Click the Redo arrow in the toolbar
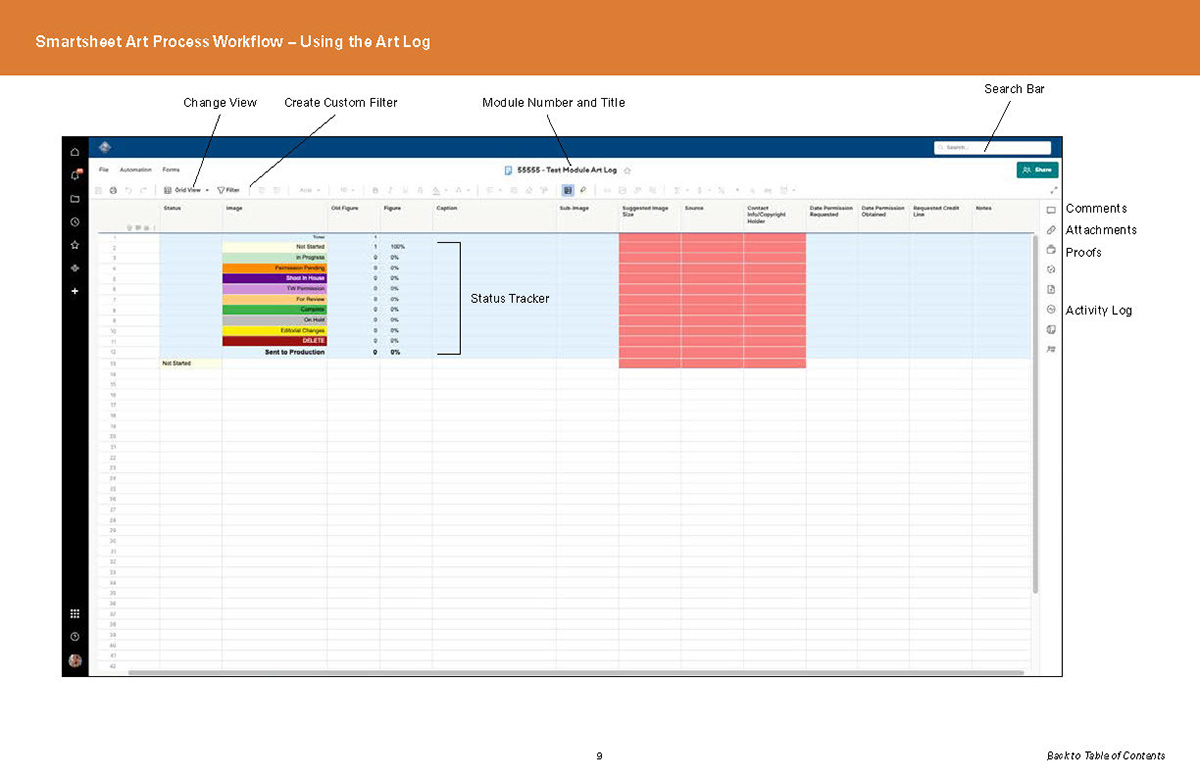This screenshot has width=1200, height=776. [143, 190]
